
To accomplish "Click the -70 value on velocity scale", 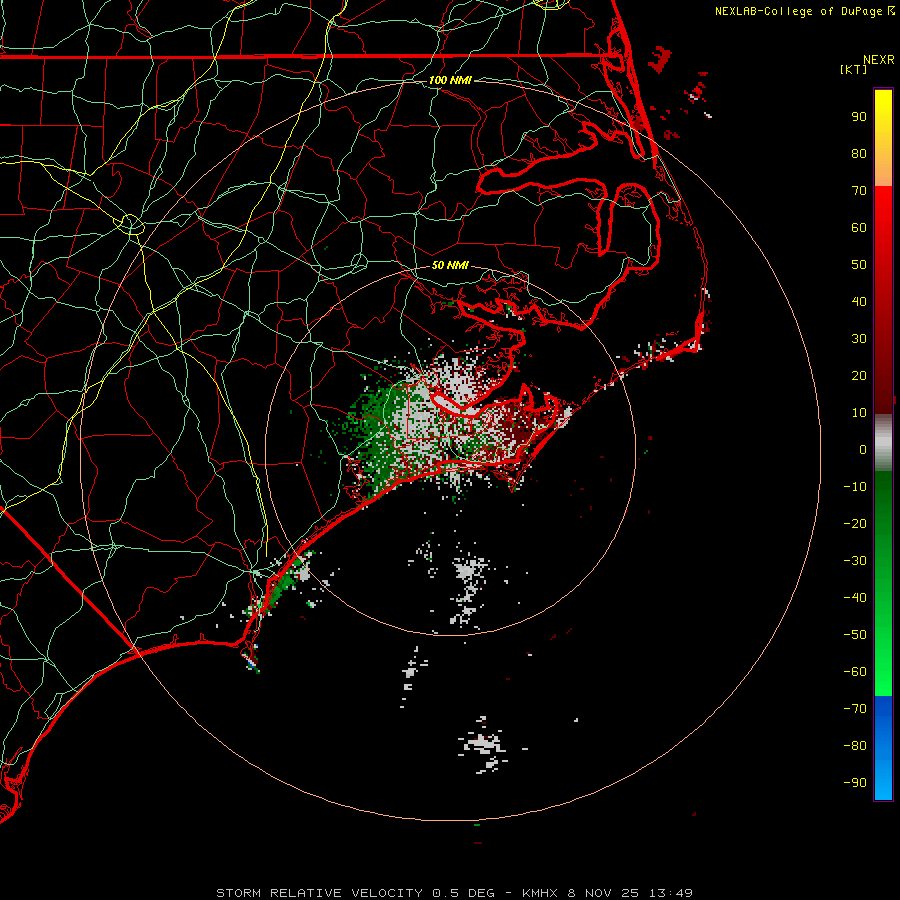I will (x=855, y=709).
